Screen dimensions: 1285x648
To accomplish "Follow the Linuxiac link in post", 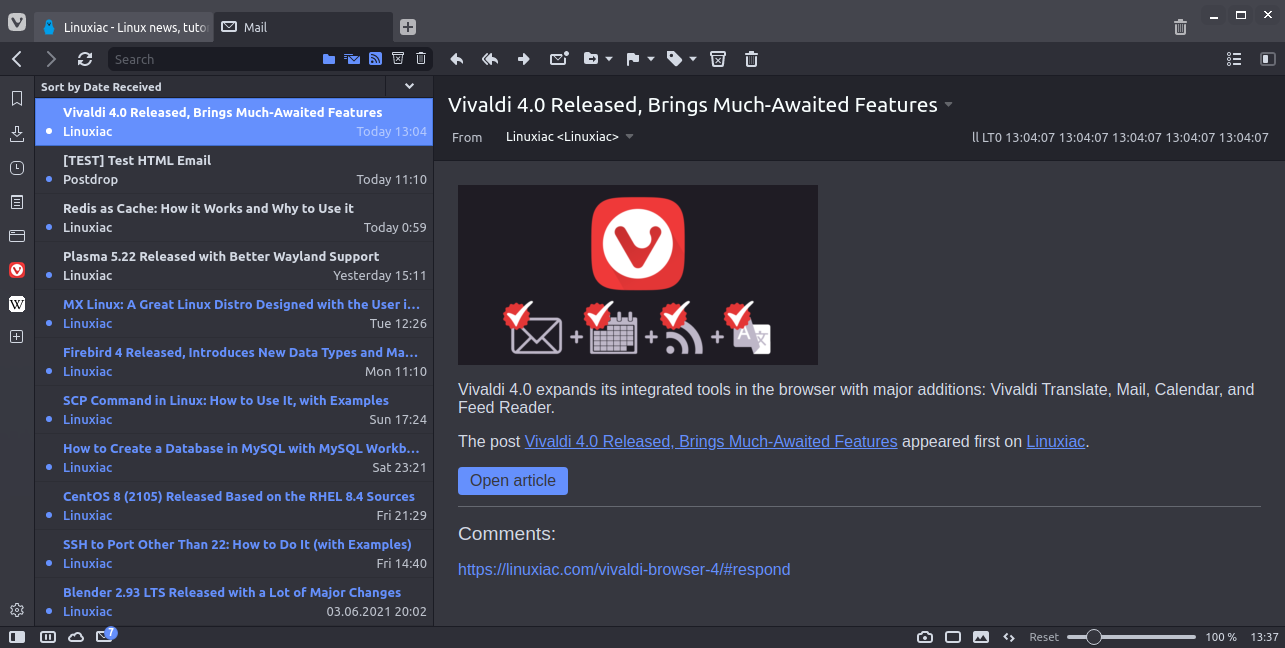I will [x=1056, y=441].
